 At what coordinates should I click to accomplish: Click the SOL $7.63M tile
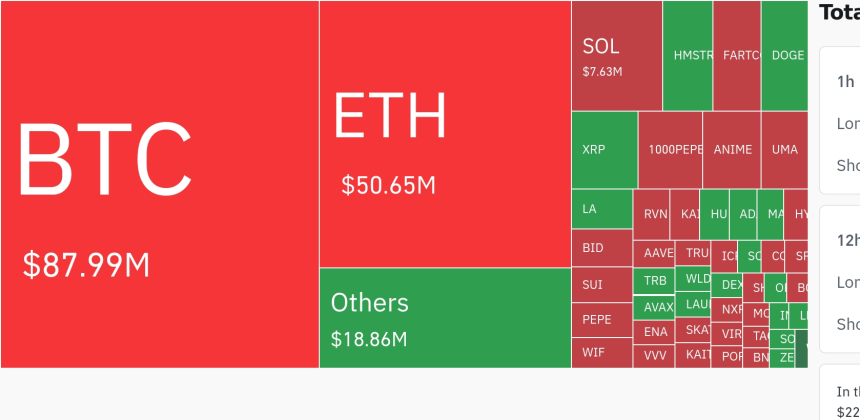click(x=617, y=56)
